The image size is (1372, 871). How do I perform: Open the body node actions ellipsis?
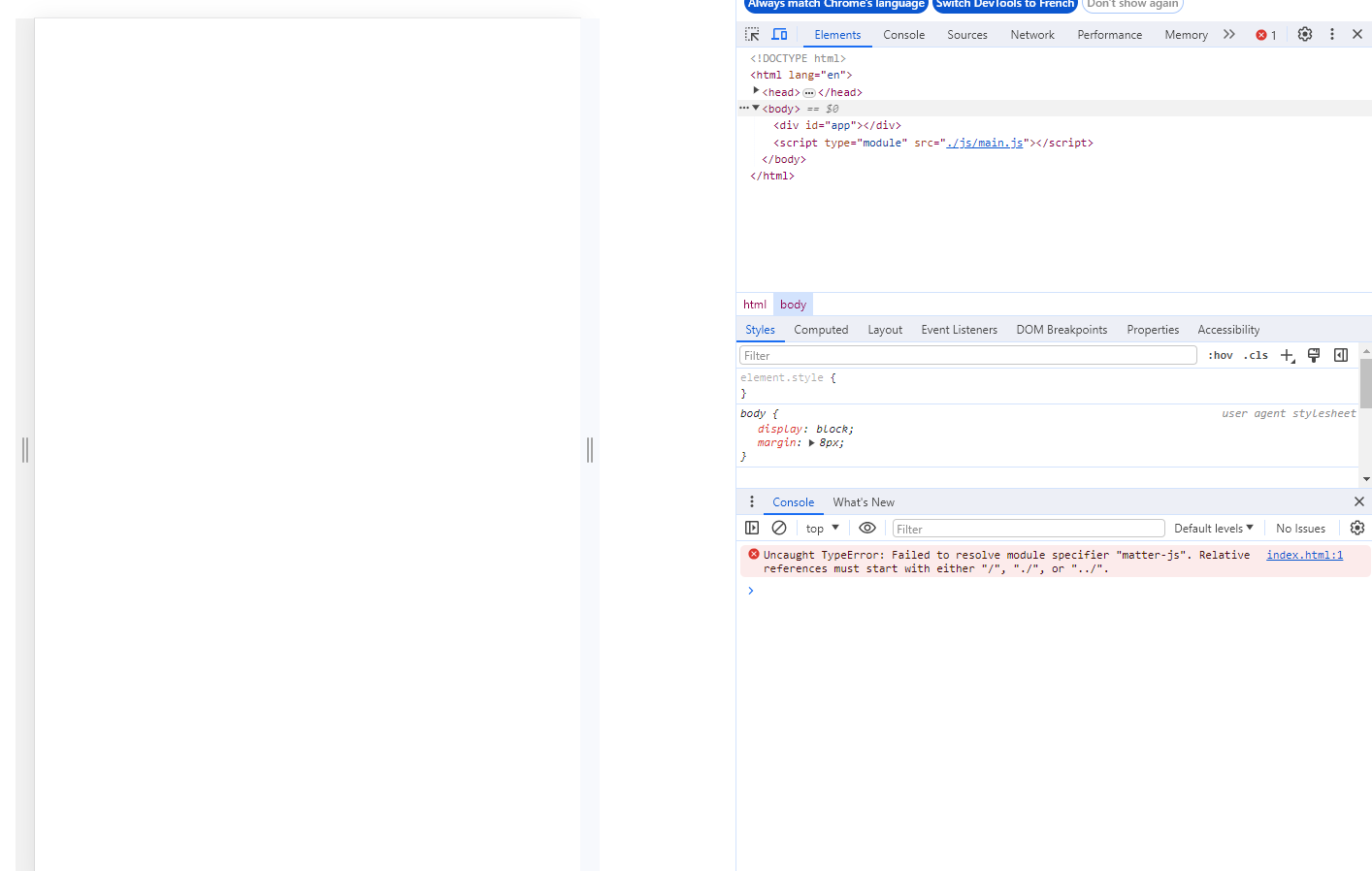click(x=744, y=108)
